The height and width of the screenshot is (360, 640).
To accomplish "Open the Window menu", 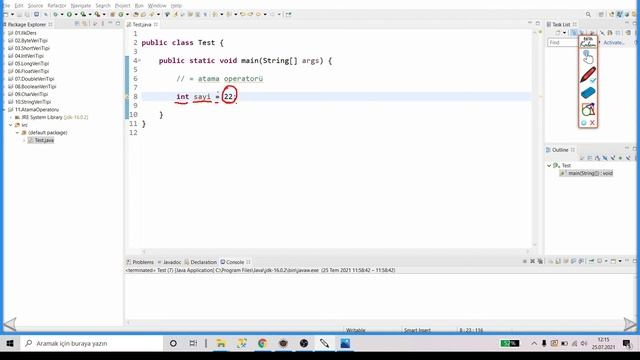I will click(x=157, y=6).
